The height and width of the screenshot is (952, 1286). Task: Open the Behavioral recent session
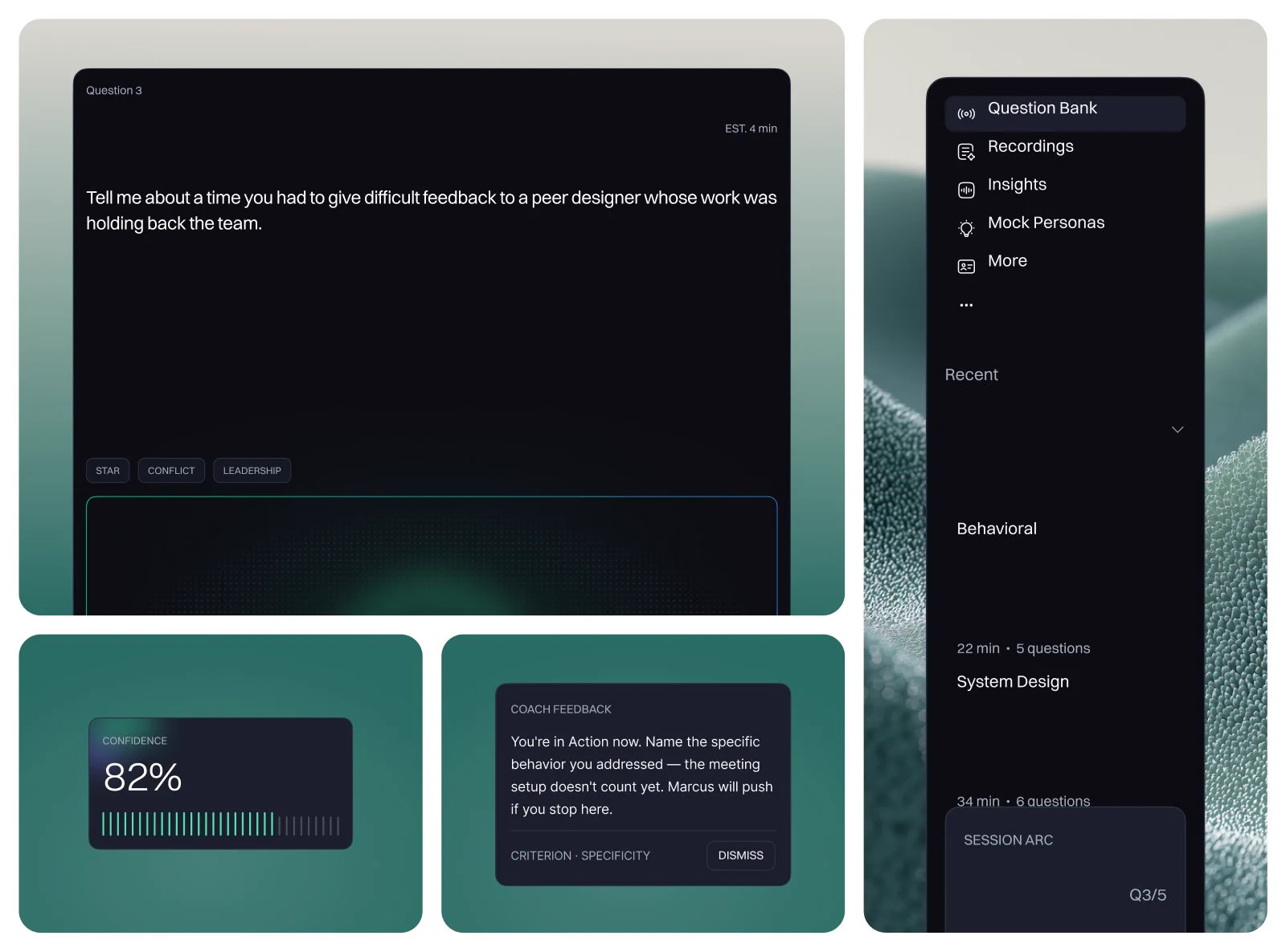[x=997, y=529]
